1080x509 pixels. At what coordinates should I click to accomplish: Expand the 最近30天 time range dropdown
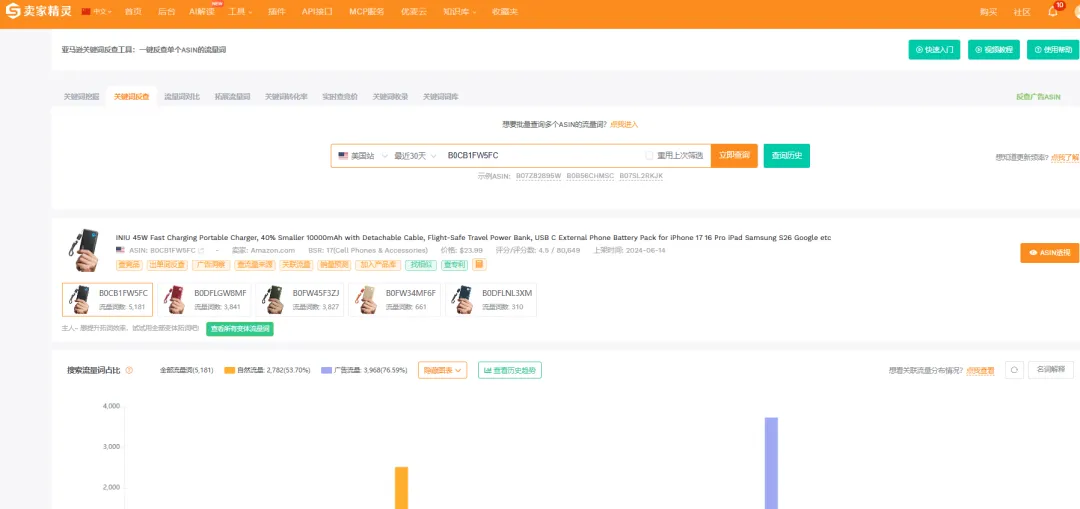415,156
